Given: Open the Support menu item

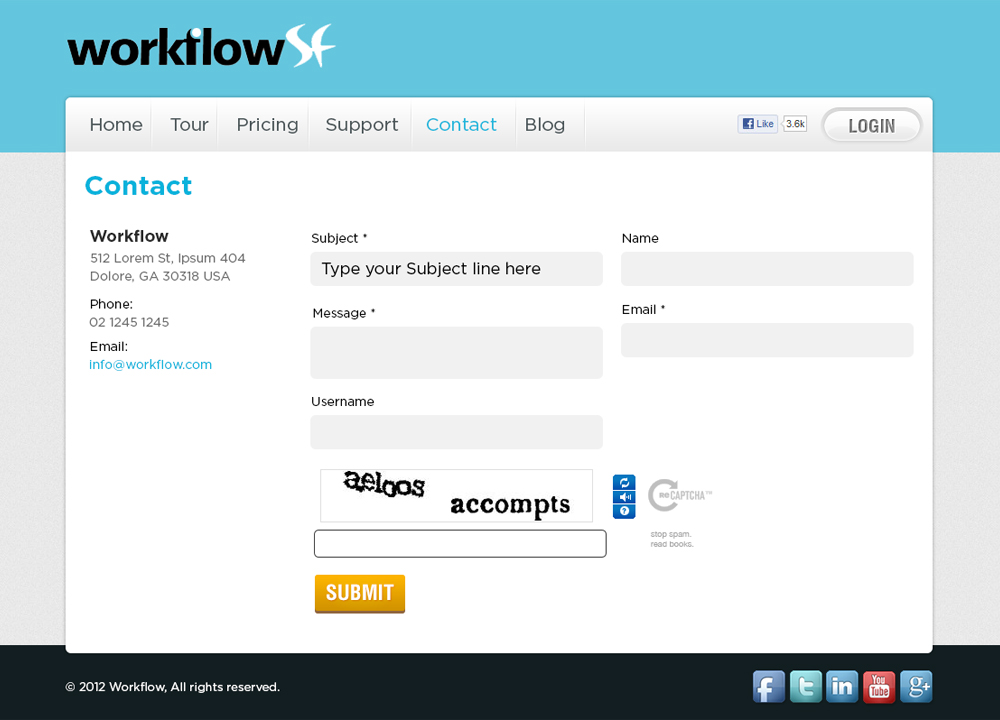Looking at the screenshot, I should point(362,124).
